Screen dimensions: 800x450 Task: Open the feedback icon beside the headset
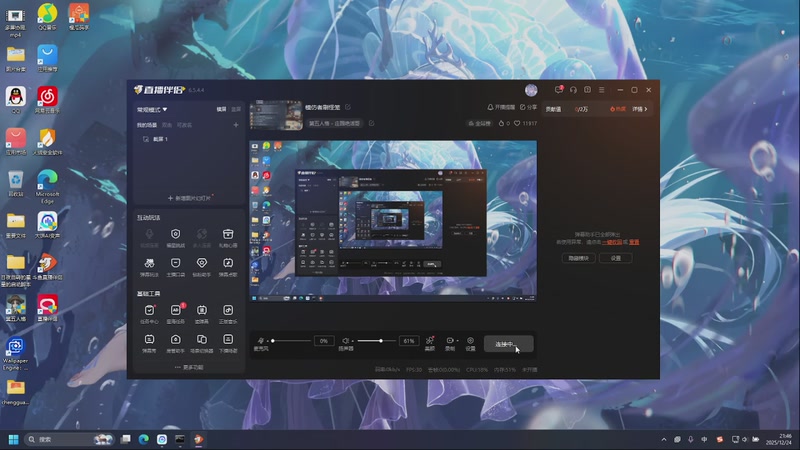pyautogui.click(x=587, y=90)
